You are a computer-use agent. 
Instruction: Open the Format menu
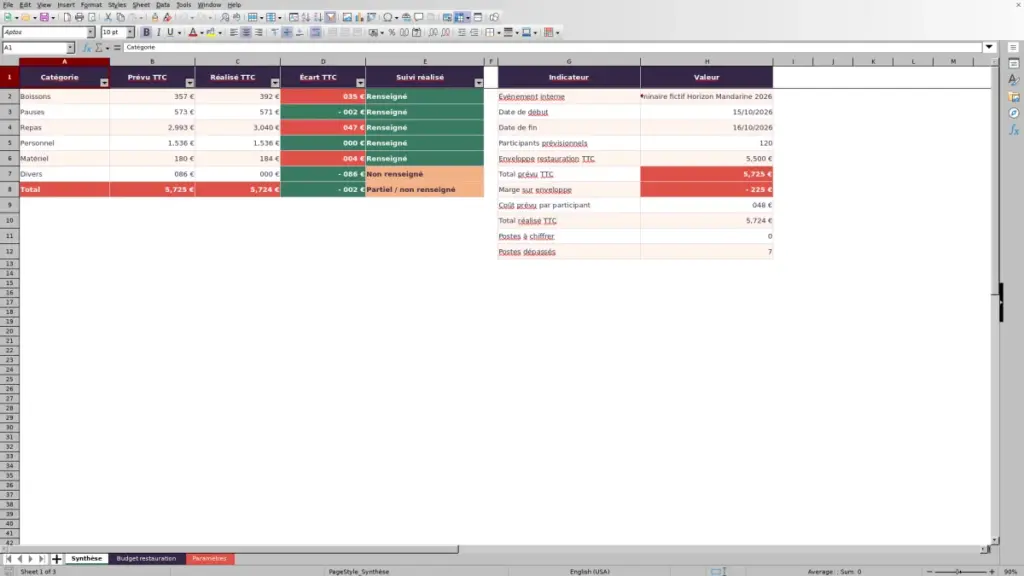(91, 5)
